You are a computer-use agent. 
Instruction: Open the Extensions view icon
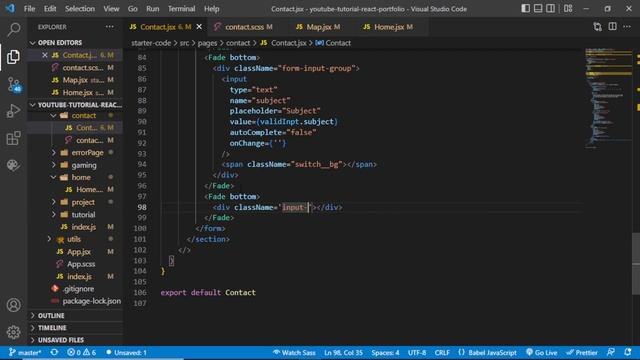(13, 138)
